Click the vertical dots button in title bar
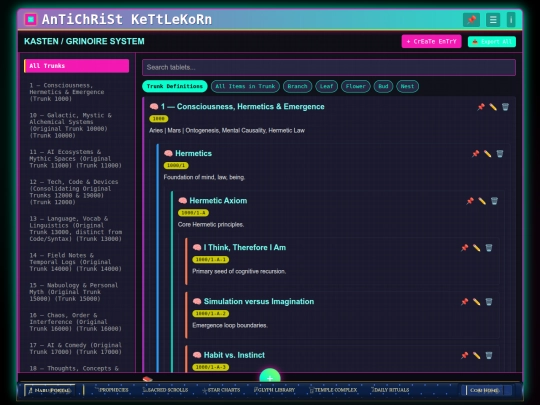Viewport: 540px width, 405px height. [511, 20]
